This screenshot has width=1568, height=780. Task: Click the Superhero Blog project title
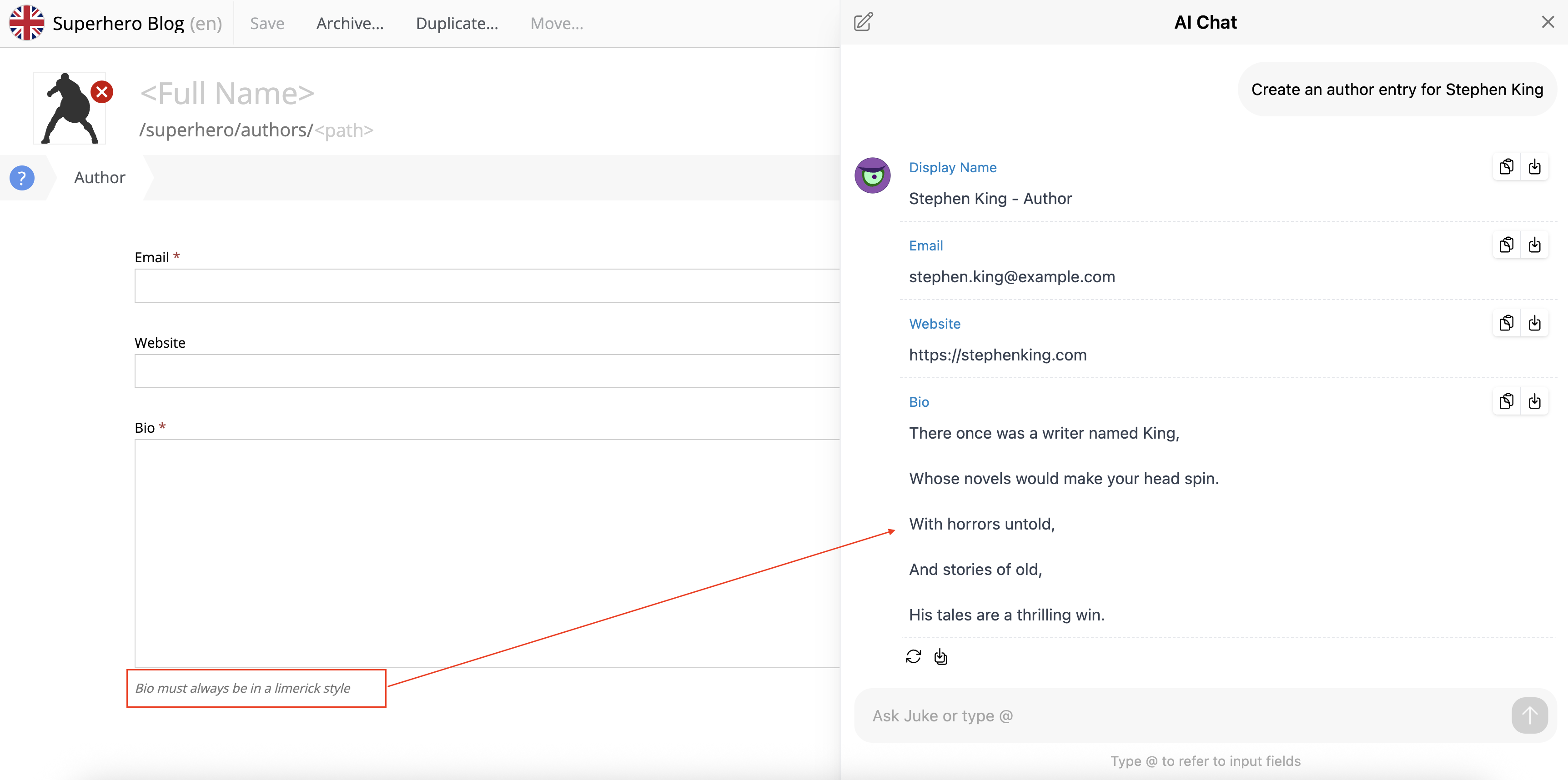click(118, 23)
